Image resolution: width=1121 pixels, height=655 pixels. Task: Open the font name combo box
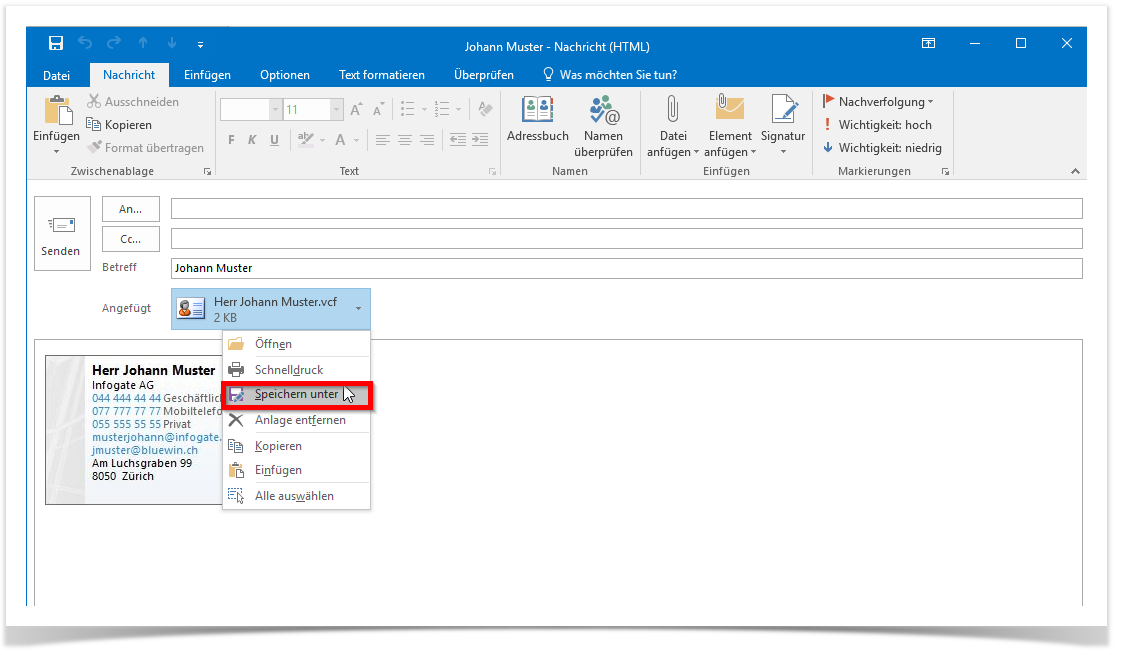[250, 109]
